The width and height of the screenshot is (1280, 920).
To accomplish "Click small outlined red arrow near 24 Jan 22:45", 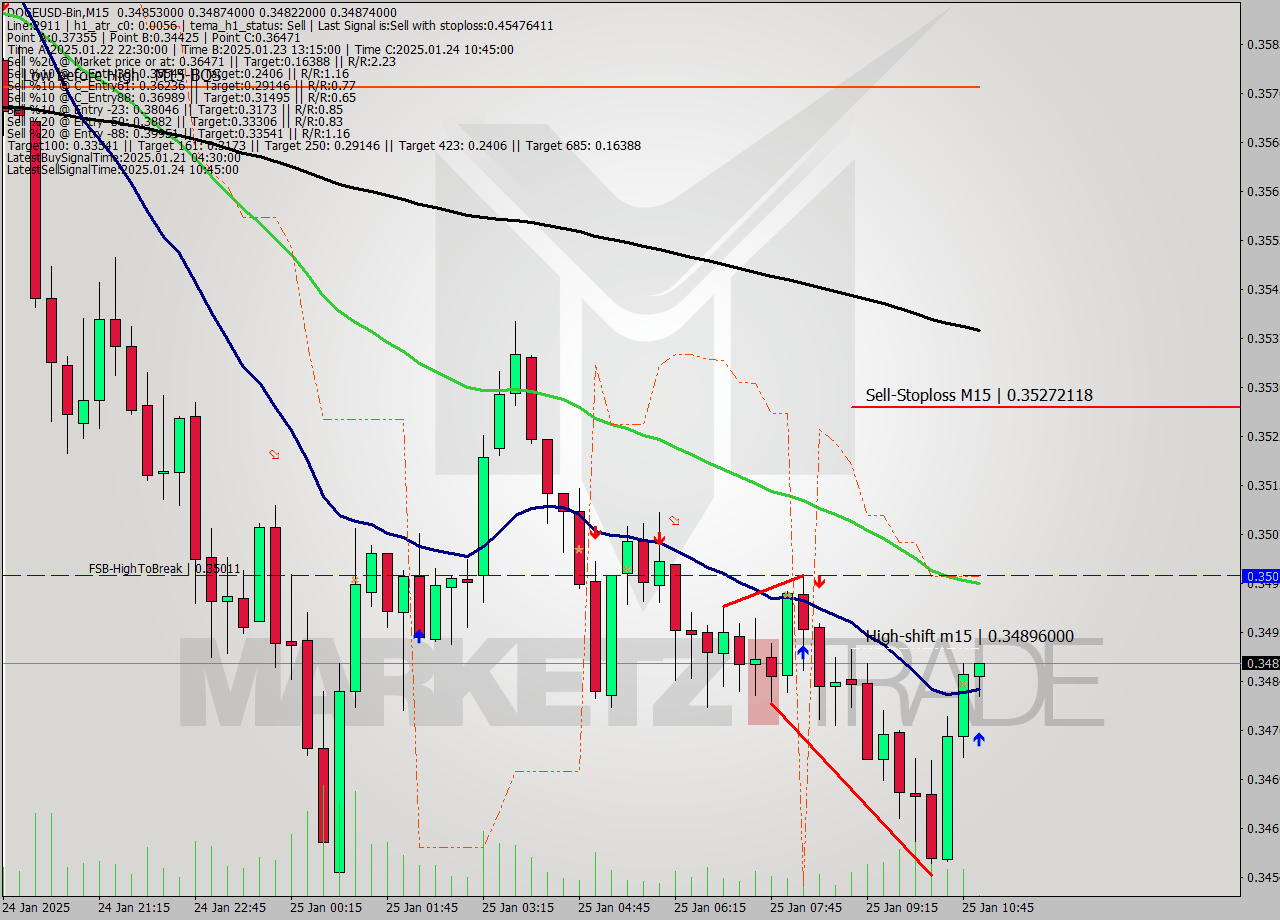I will pos(275,455).
